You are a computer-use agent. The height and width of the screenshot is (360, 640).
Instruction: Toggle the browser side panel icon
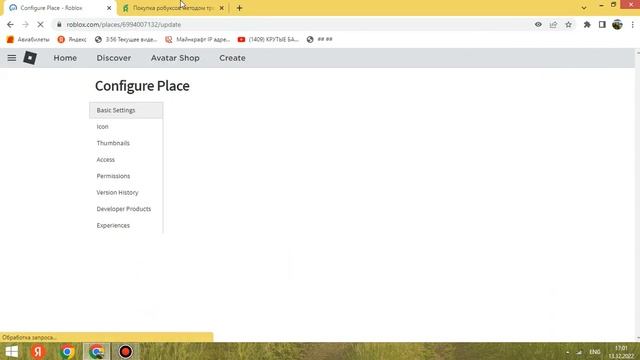coord(602,24)
